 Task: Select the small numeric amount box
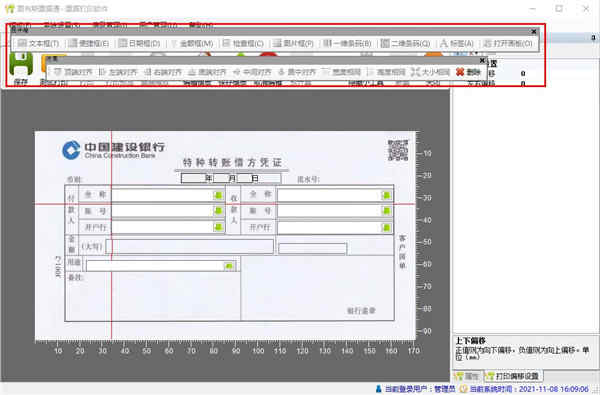(313, 248)
